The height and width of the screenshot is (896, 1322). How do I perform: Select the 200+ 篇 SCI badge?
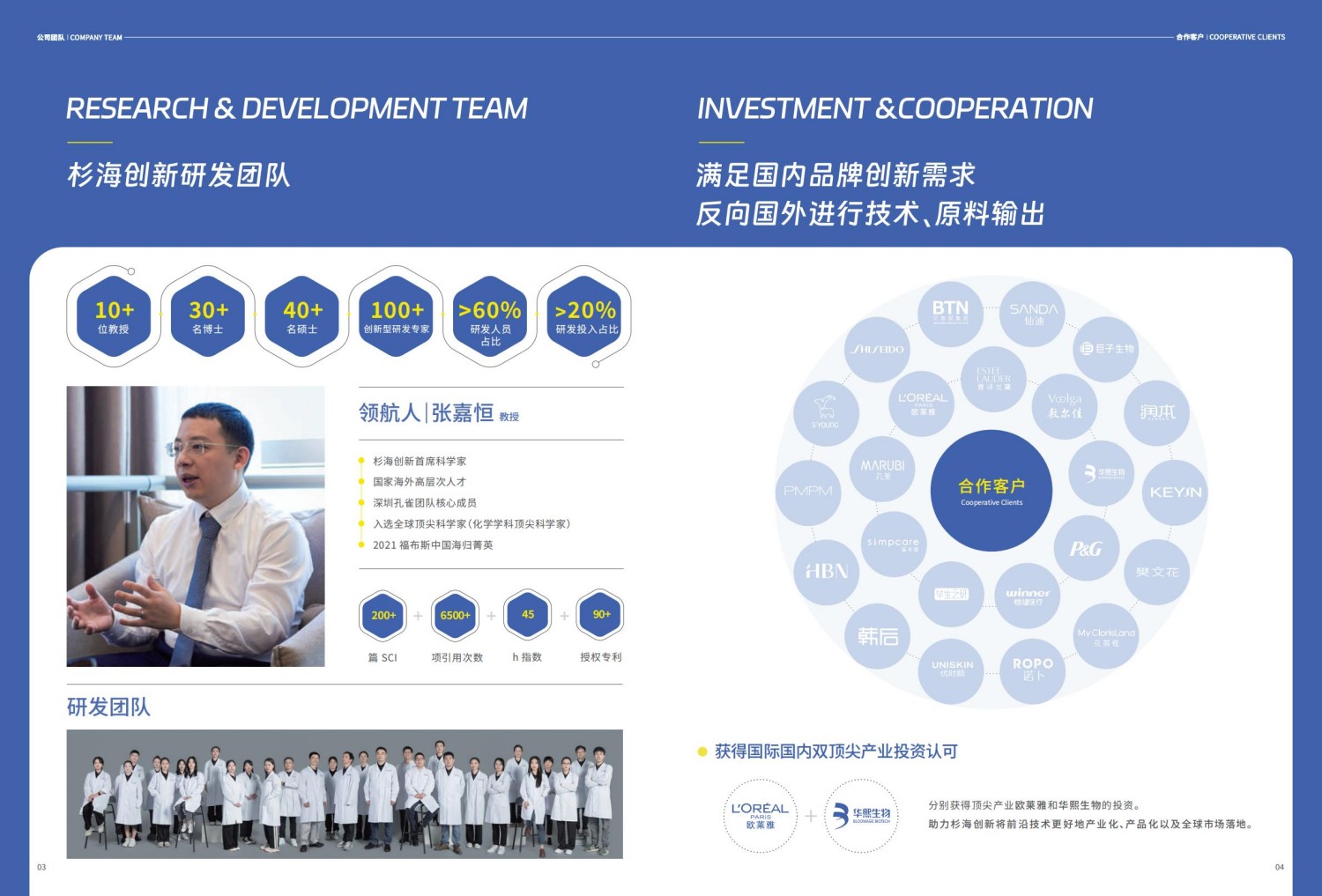383,615
